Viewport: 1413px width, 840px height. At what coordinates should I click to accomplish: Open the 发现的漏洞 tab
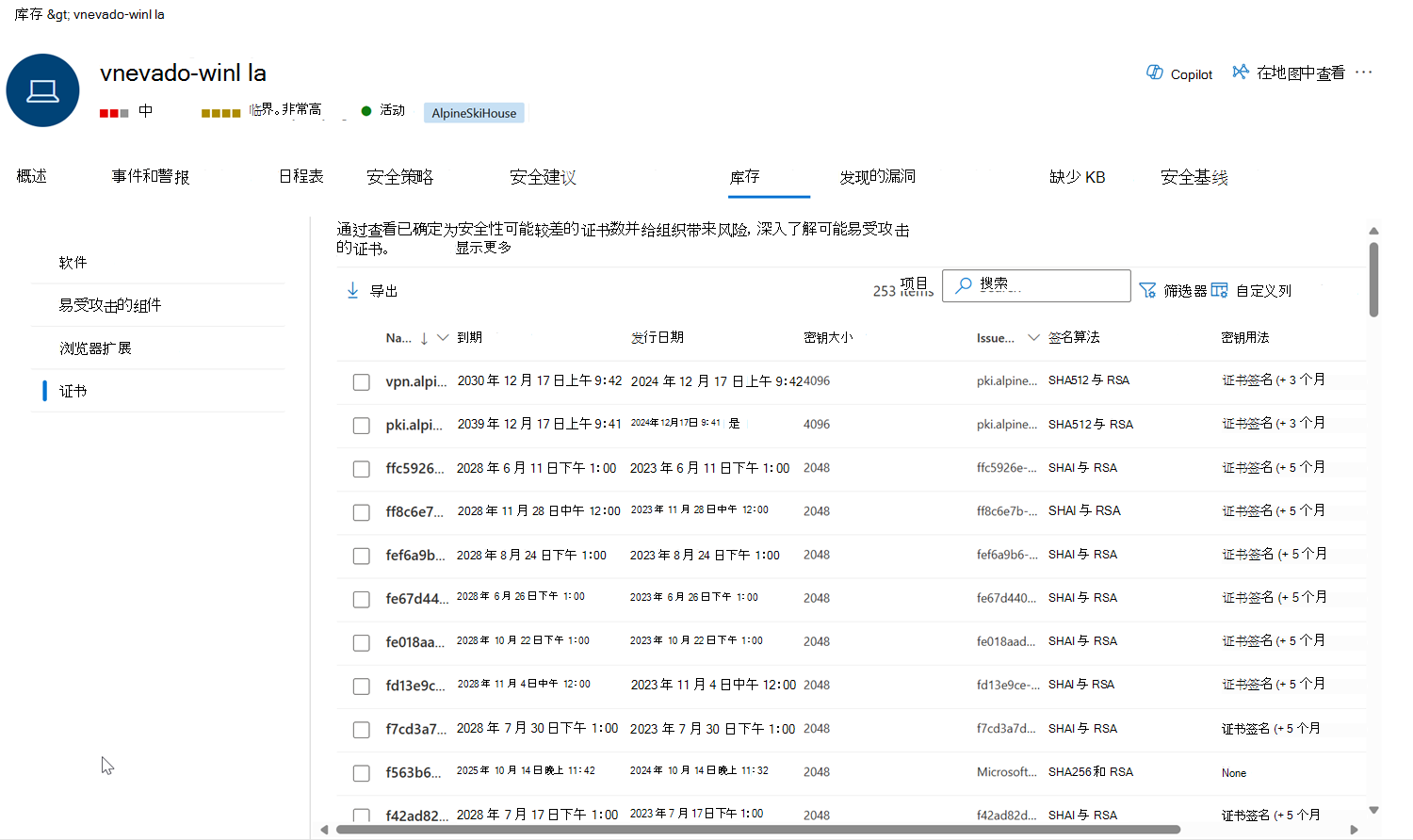click(x=877, y=177)
